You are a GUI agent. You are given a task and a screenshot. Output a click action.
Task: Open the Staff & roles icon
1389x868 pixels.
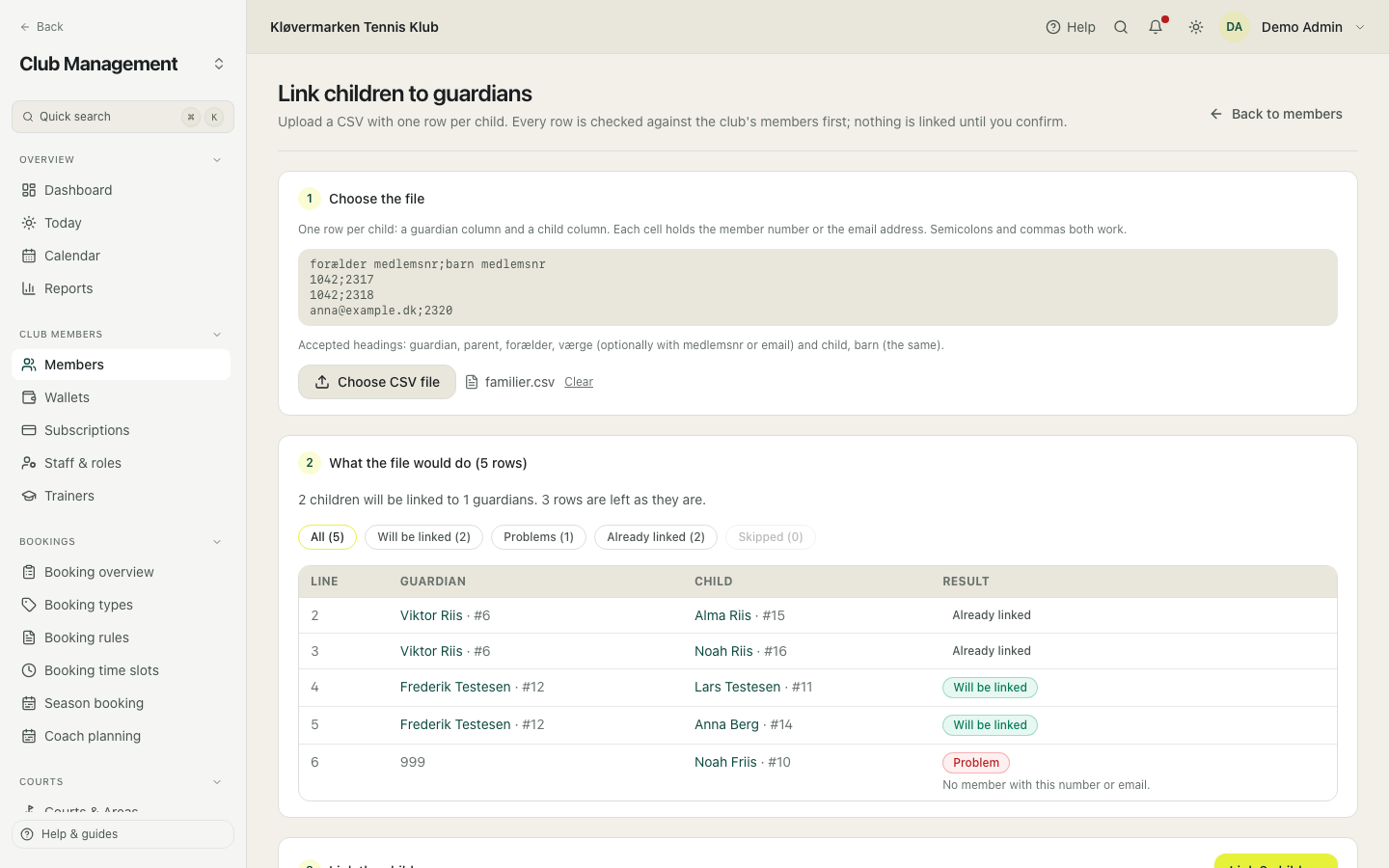point(29,463)
